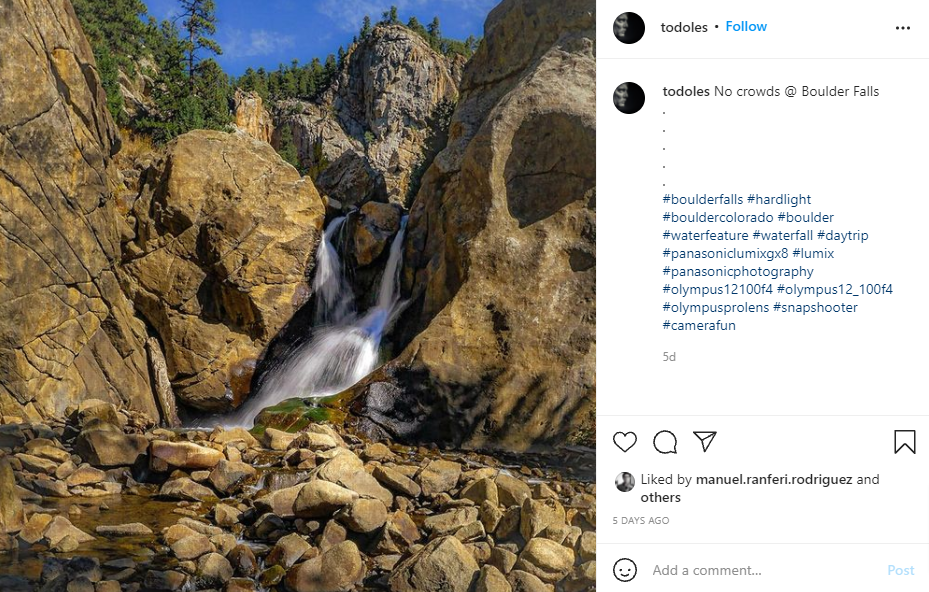Click the liker's small profile avatar
The height and width of the screenshot is (592, 929).
[625, 481]
